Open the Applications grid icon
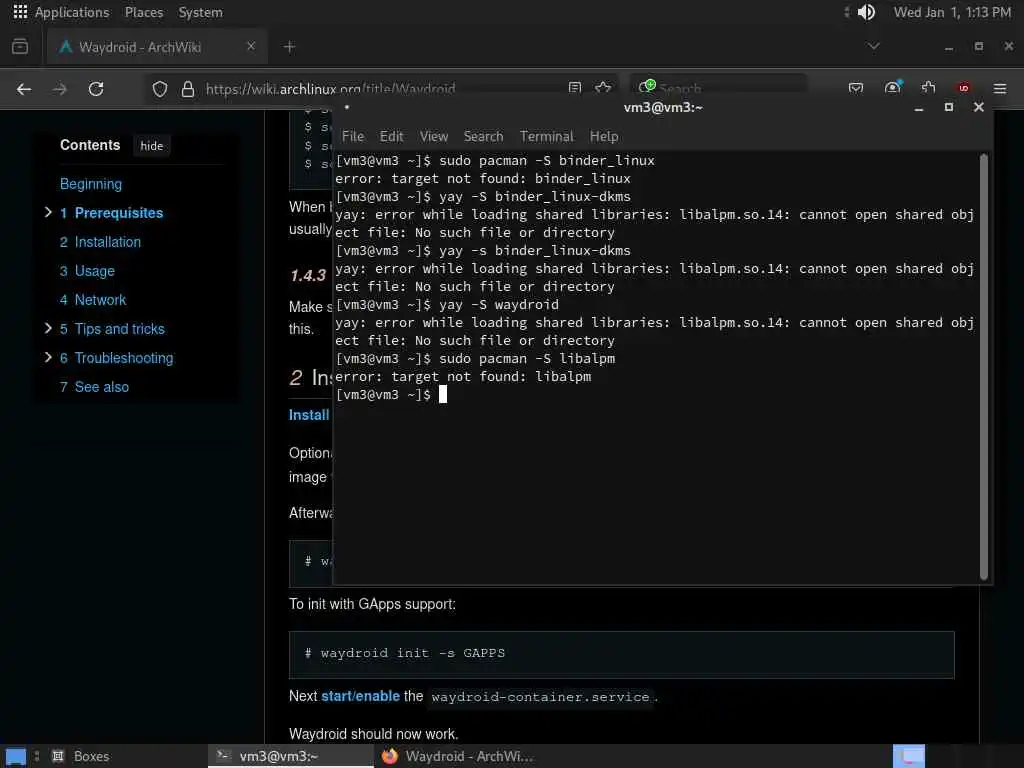 tap(20, 12)
